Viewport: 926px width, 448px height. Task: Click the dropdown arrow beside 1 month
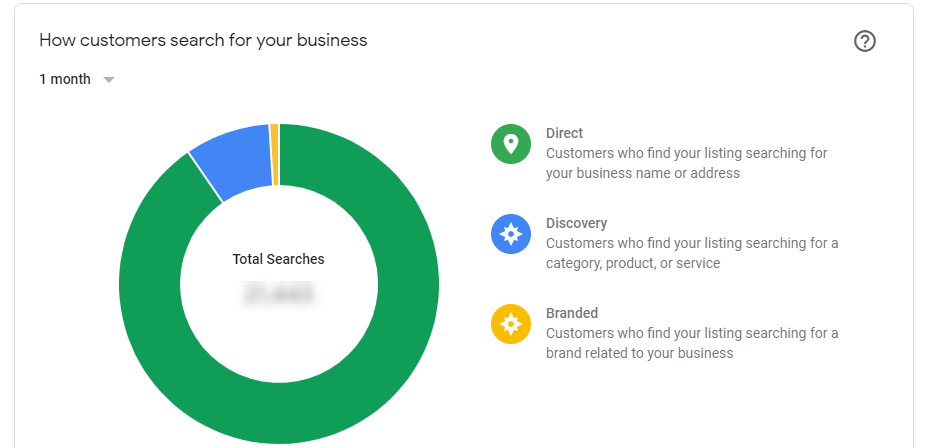109,80
